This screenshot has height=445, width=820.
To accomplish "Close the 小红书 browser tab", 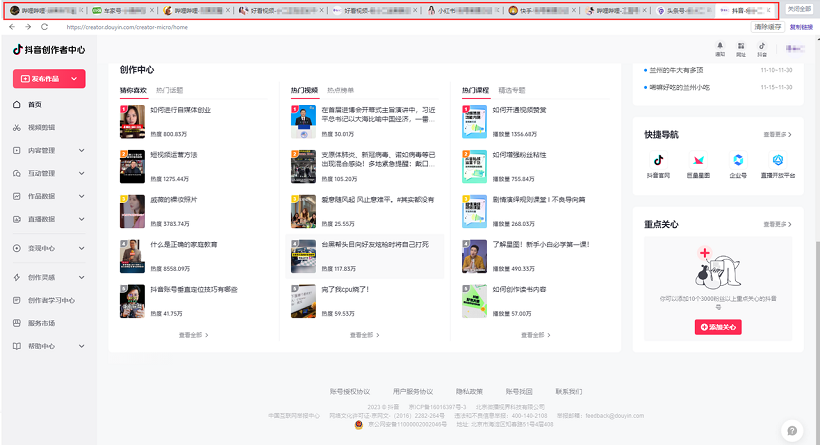I will pos(498,10).
